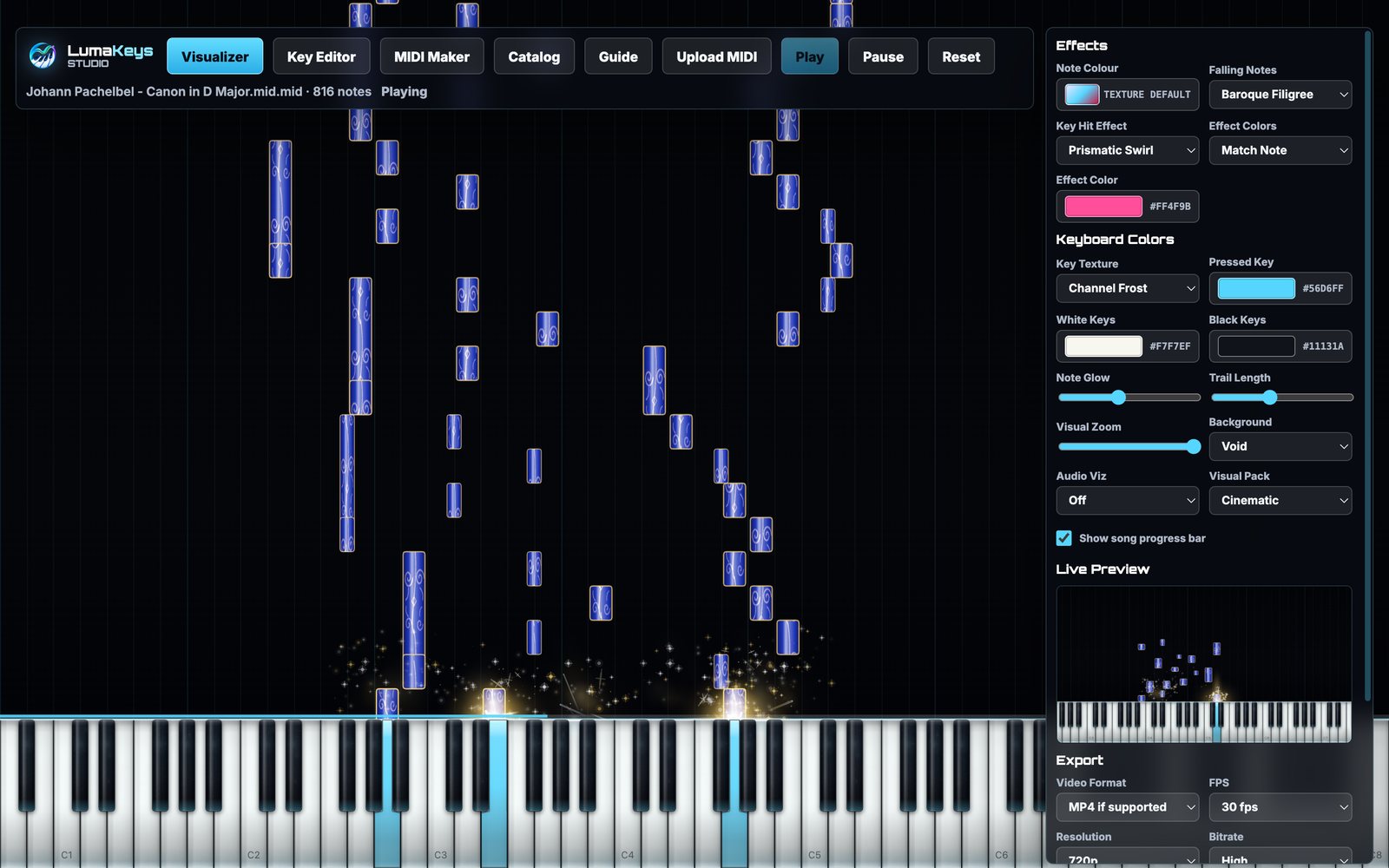Viewport: 1389px width, 868px height.
Task: Click the Pressed Key color swatch
Action: click(1256, 288)
